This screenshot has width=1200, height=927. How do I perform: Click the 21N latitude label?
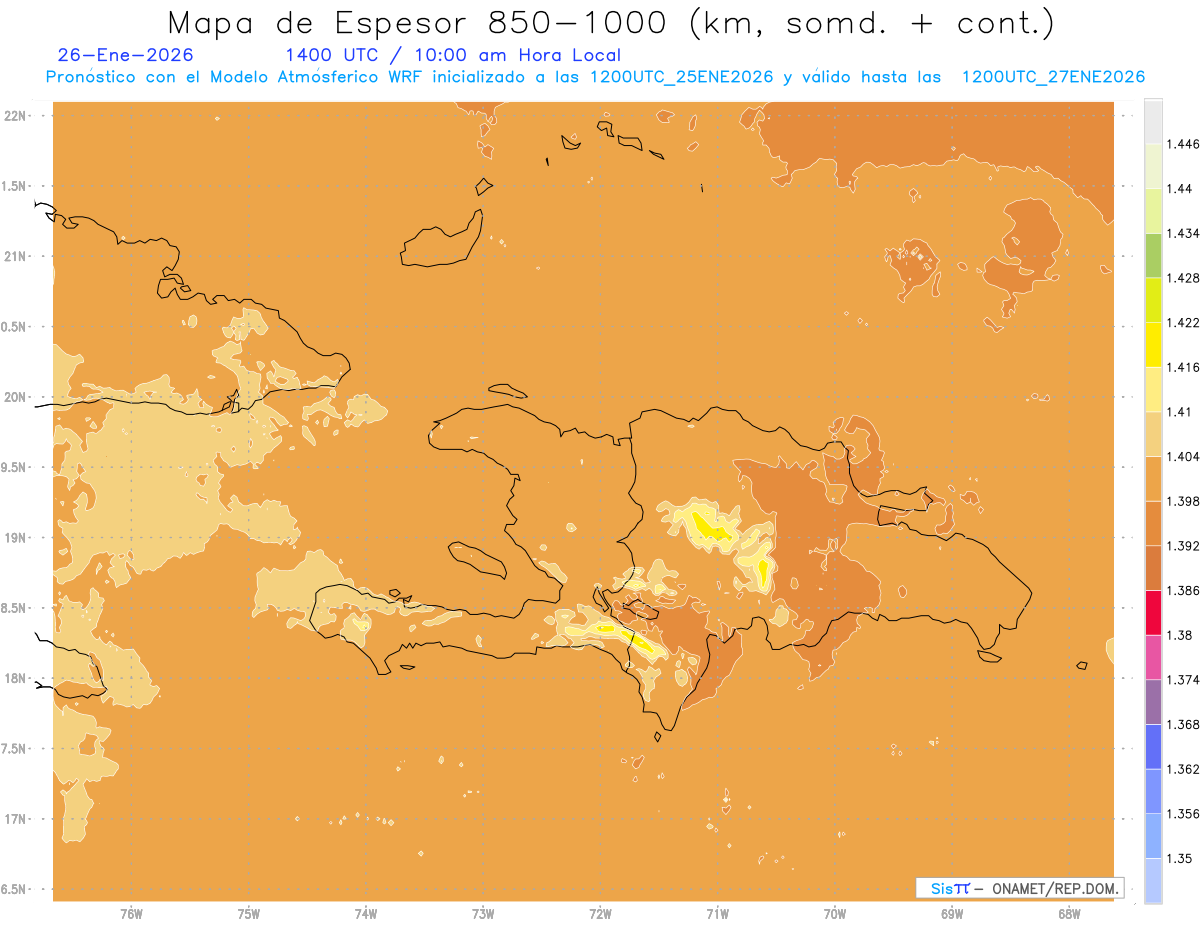(x=15, y=256)
